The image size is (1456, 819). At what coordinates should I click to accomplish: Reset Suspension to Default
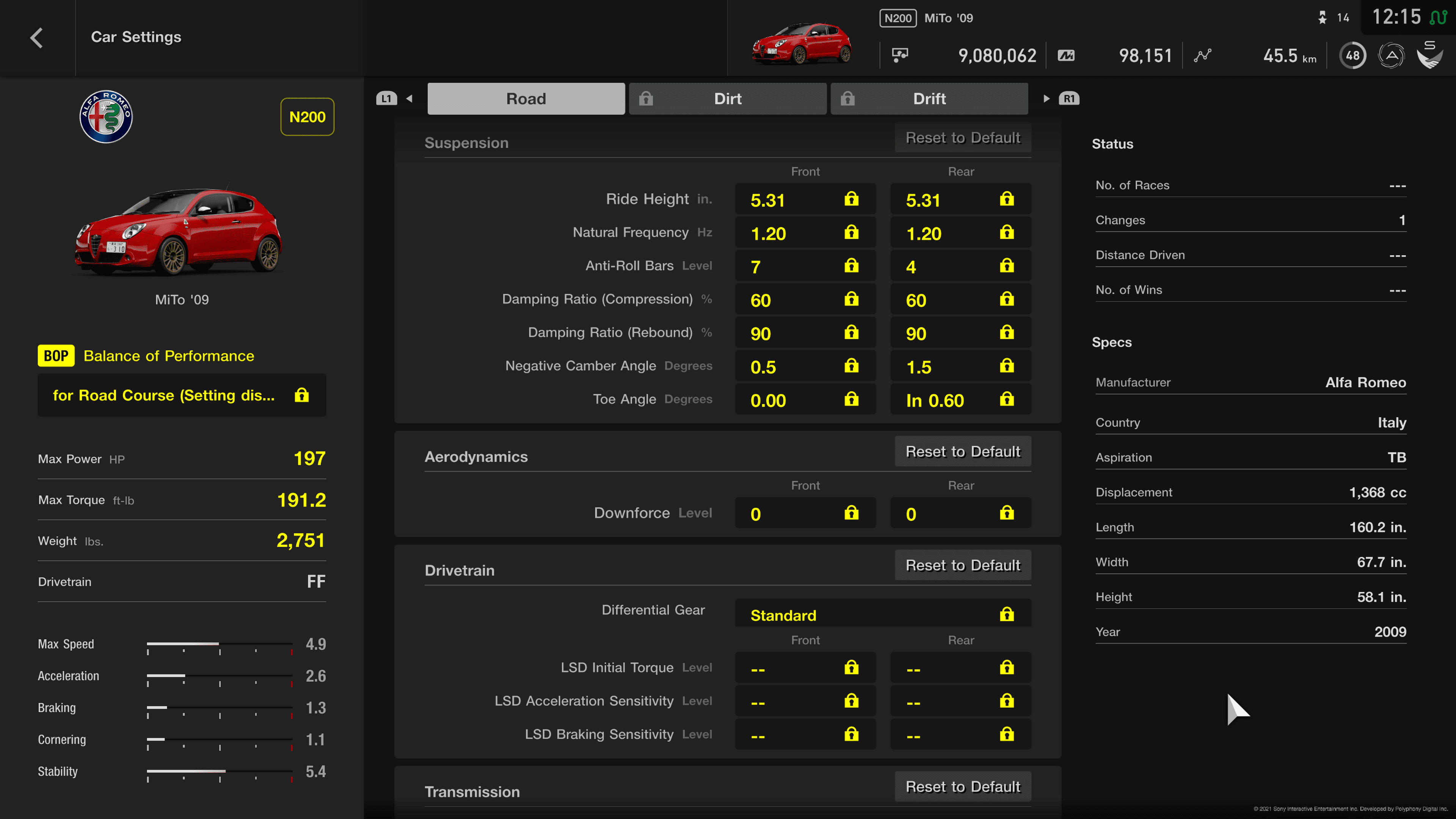click(x=963, y=137)
